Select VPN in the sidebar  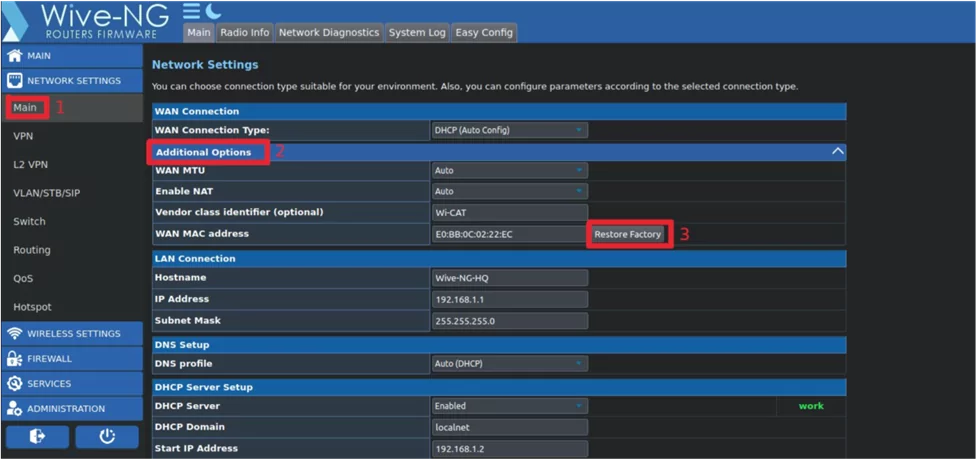23,136
